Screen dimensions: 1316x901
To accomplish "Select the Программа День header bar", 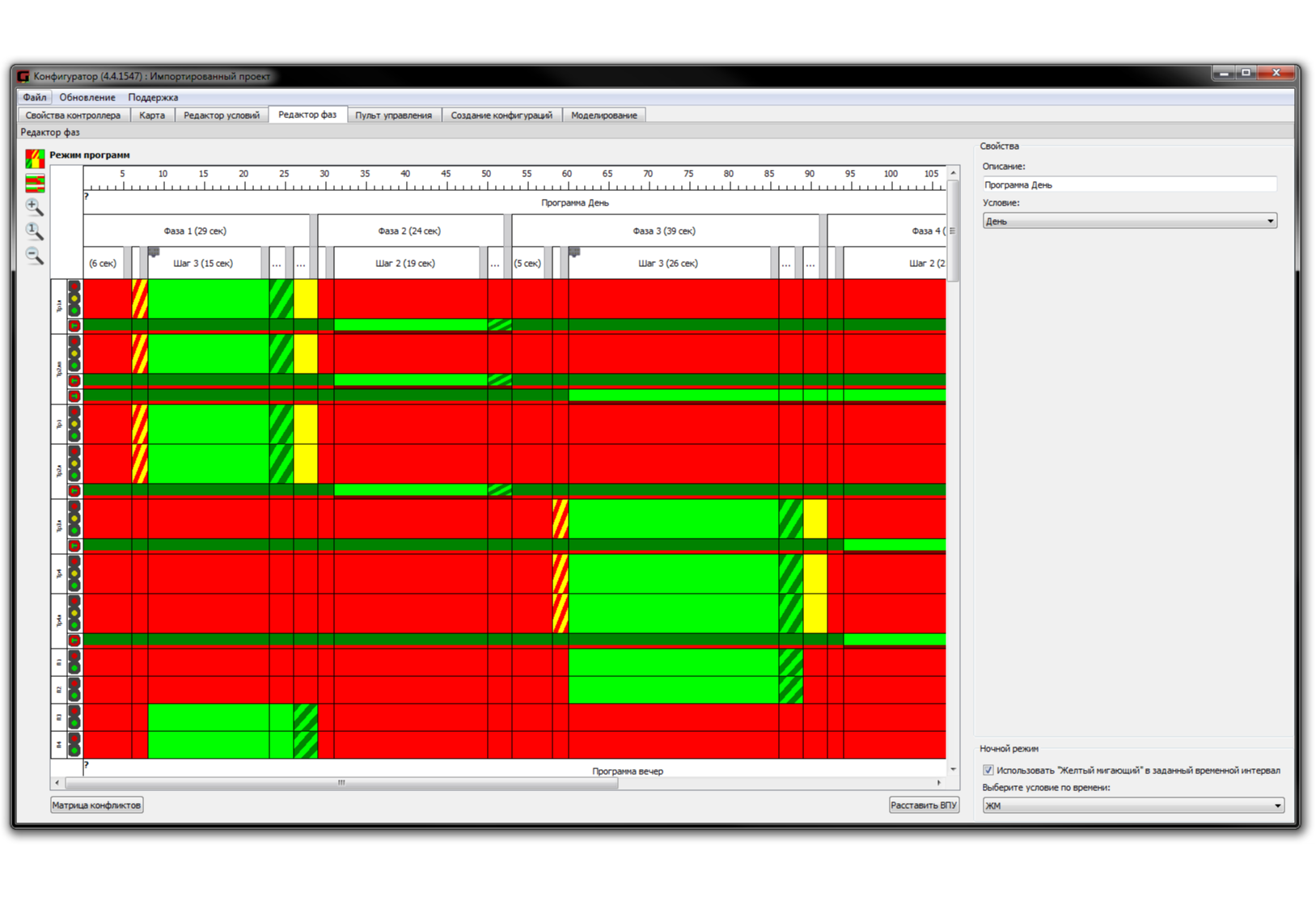I will pos(514,202).
